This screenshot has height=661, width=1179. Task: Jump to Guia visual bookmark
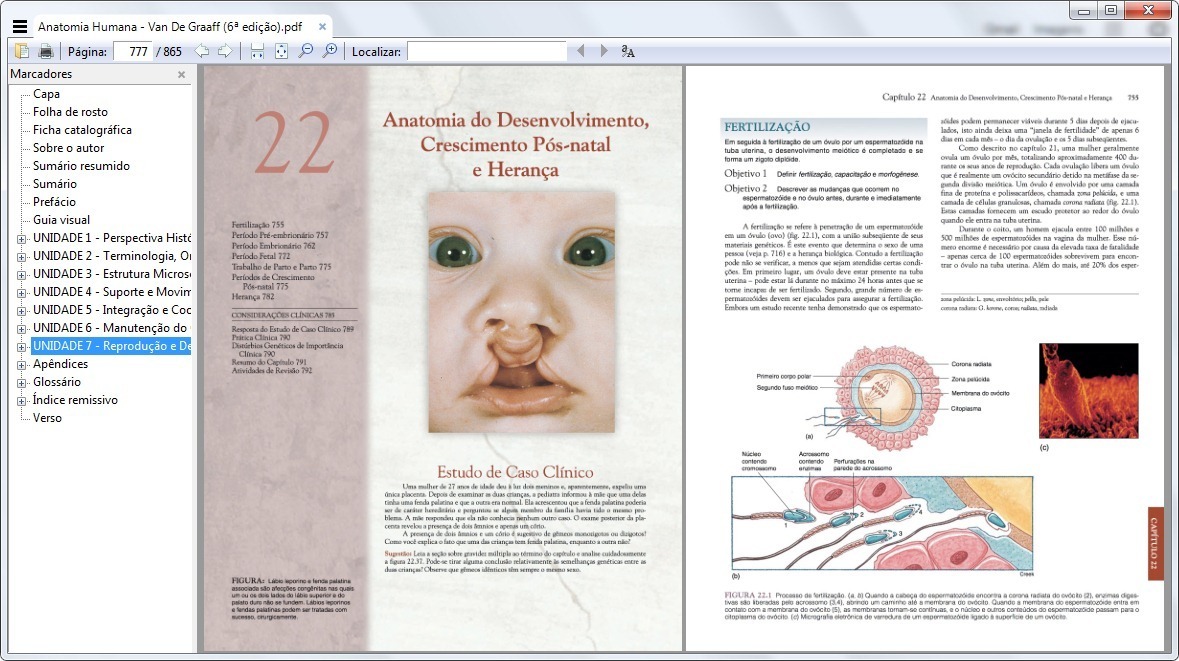(x=61, y=220)
